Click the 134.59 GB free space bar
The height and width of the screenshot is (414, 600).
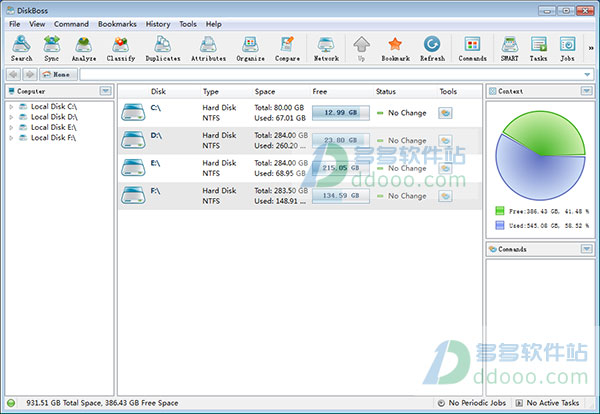[x=341, y=196]
